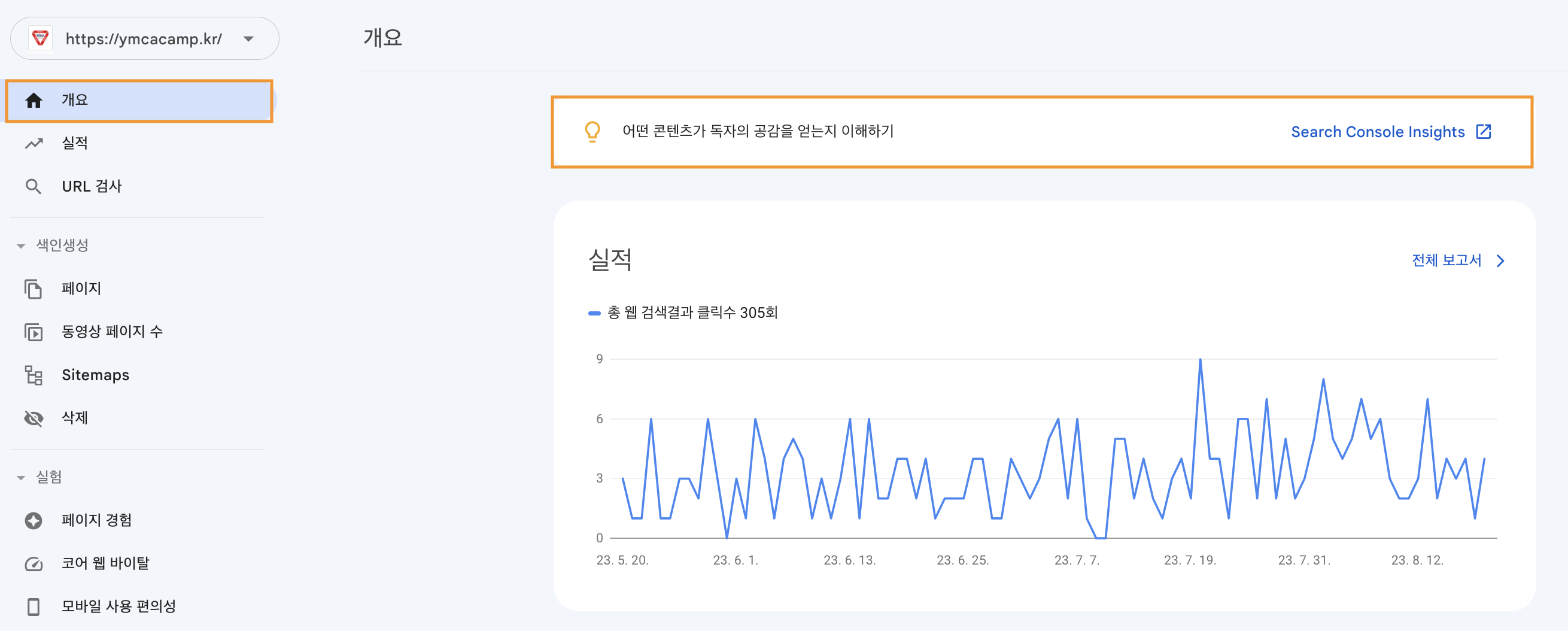
Task: Click the chevron next to 전체 보고서
Action: pyautogui.click(x=1500, y=261)
